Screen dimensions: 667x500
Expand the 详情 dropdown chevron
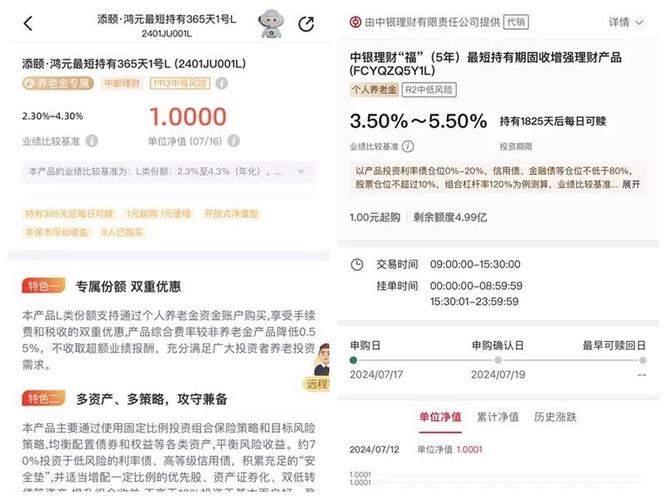click(x=639, y=23)
